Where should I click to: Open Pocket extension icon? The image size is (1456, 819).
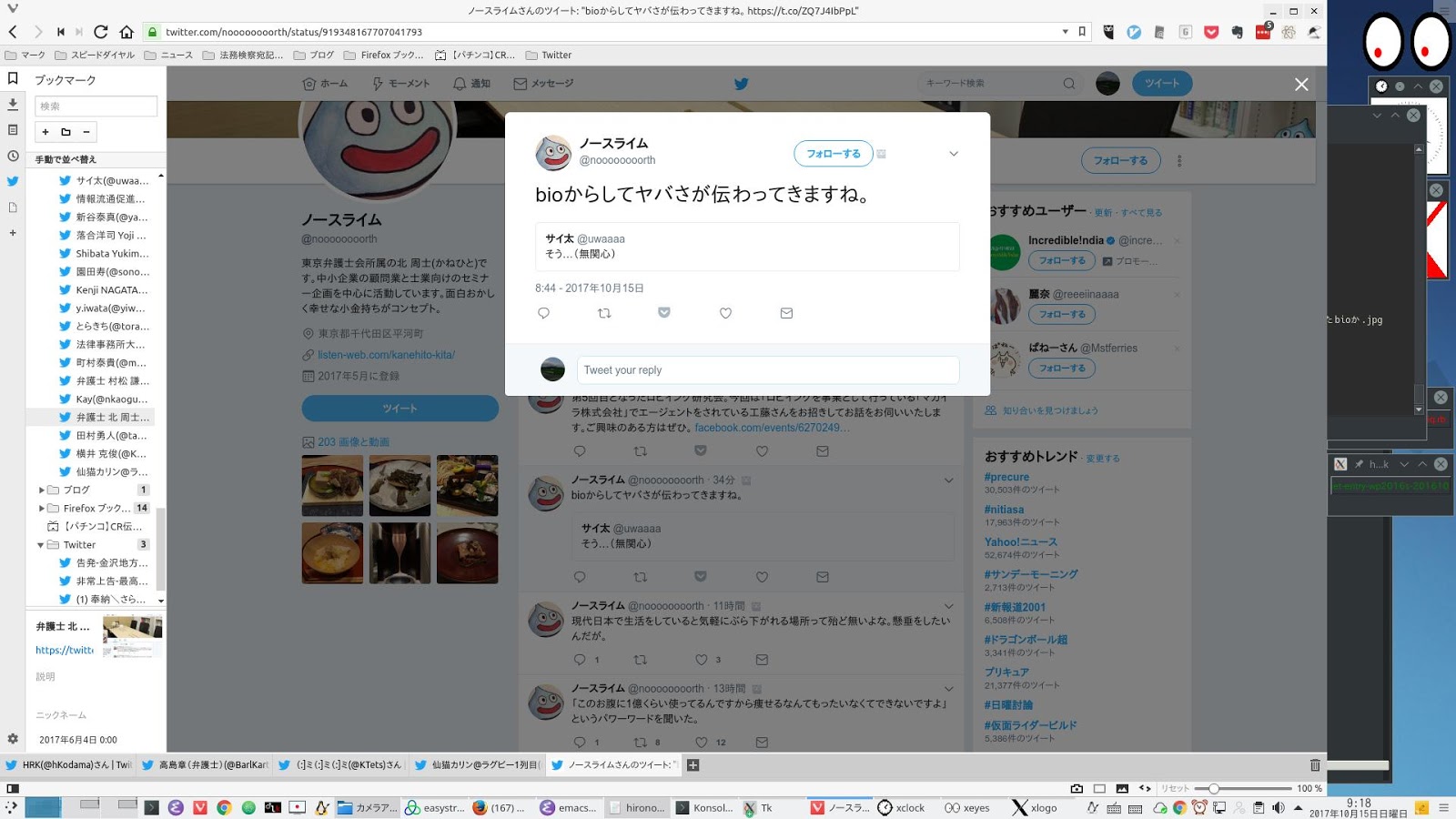(x=1211, y=32)
